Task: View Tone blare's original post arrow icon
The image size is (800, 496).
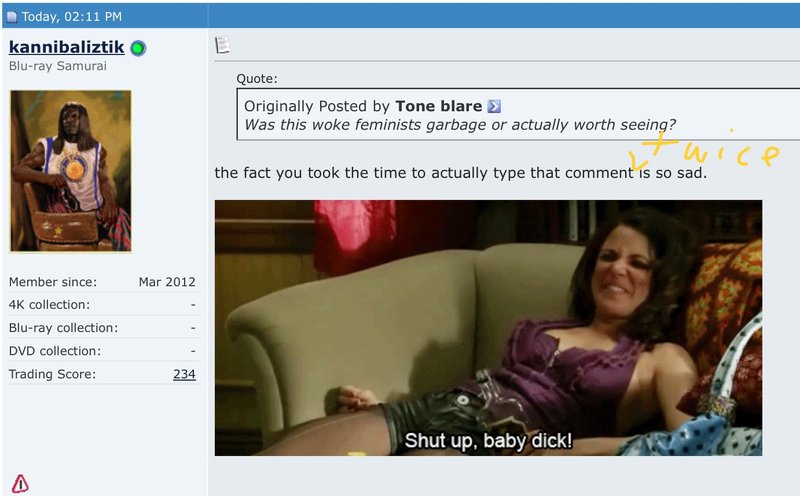Action: tap(494, 106)
